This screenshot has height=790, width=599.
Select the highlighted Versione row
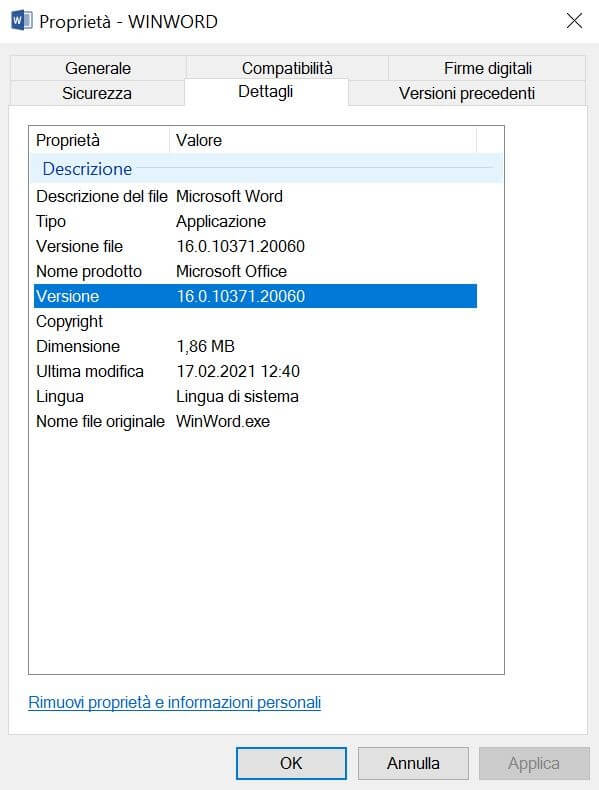coord(255,296)
